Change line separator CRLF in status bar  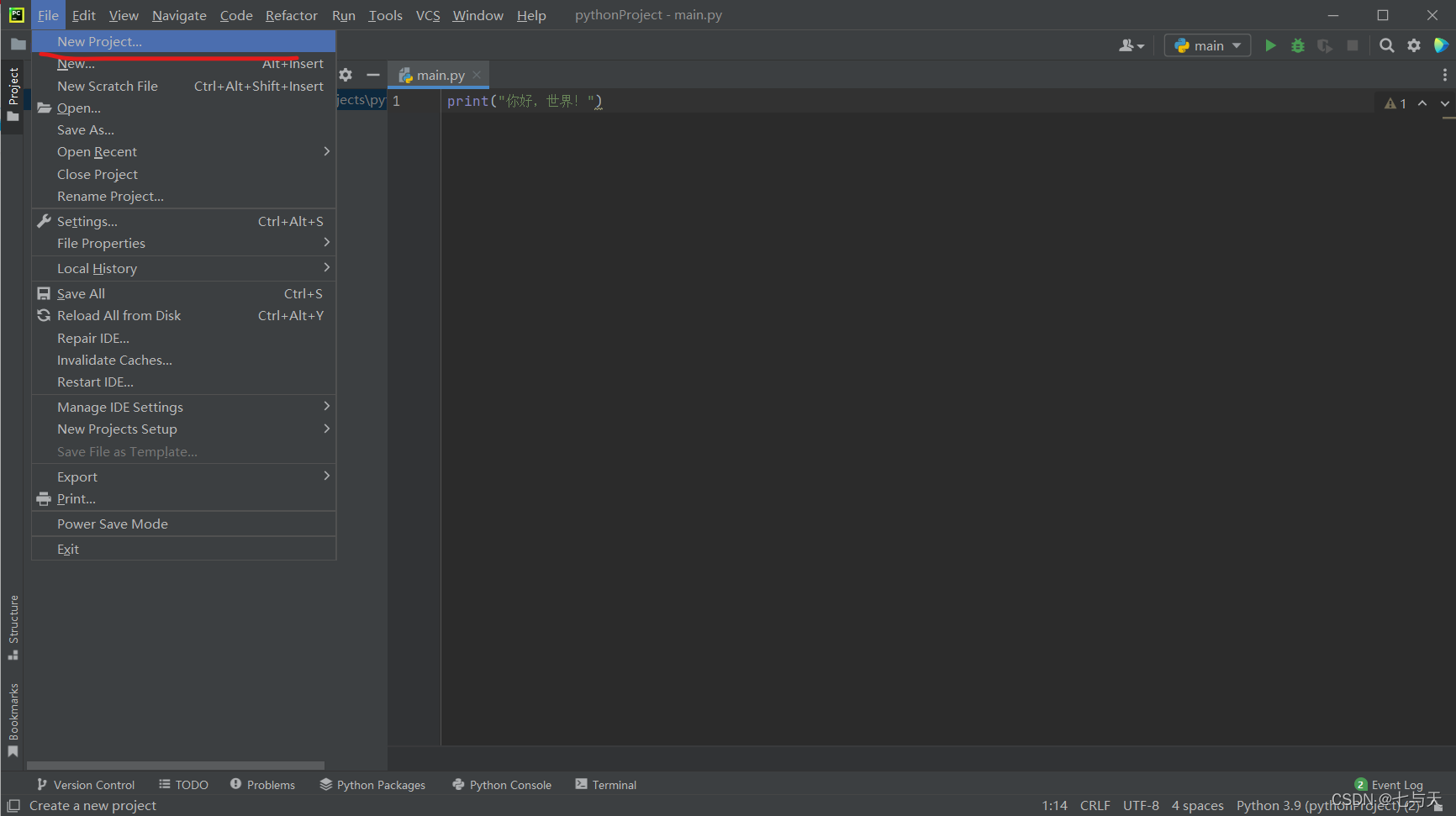pyautogui.click(x=1095, y=805)
